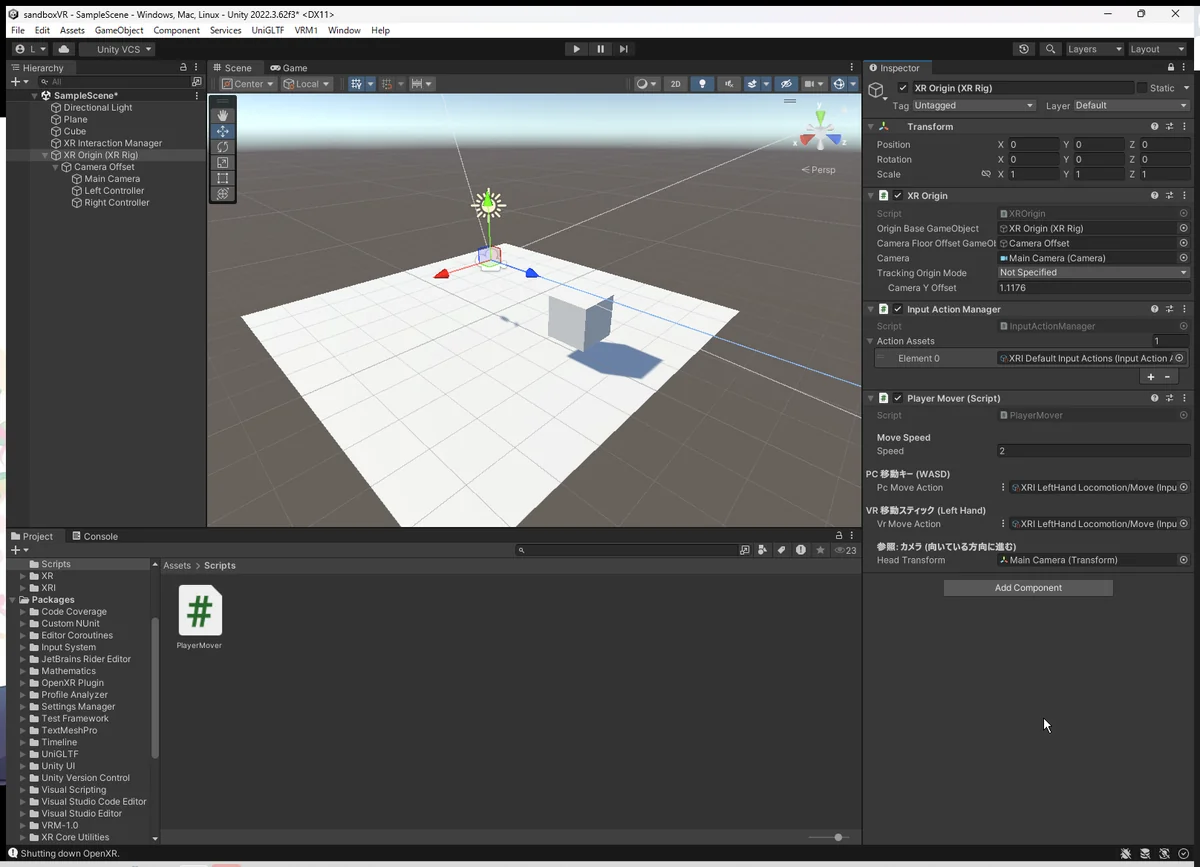Toggle scene lighting with the lightbulb icon
Viewport: 1200px width, 867px height.
click(x=702, y=84)
